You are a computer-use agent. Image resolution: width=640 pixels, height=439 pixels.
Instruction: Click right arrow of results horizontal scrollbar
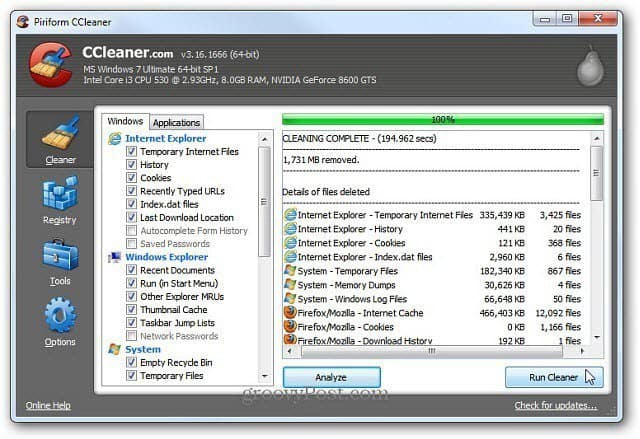click(582, 351)
